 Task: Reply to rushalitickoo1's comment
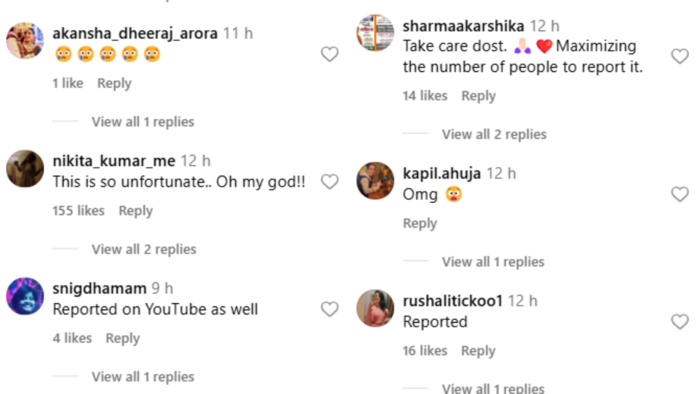478,351
